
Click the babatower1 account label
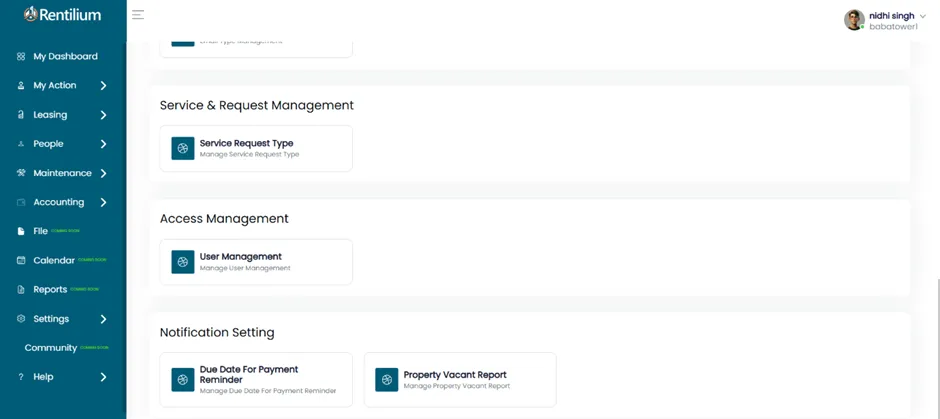coord(893,27)
